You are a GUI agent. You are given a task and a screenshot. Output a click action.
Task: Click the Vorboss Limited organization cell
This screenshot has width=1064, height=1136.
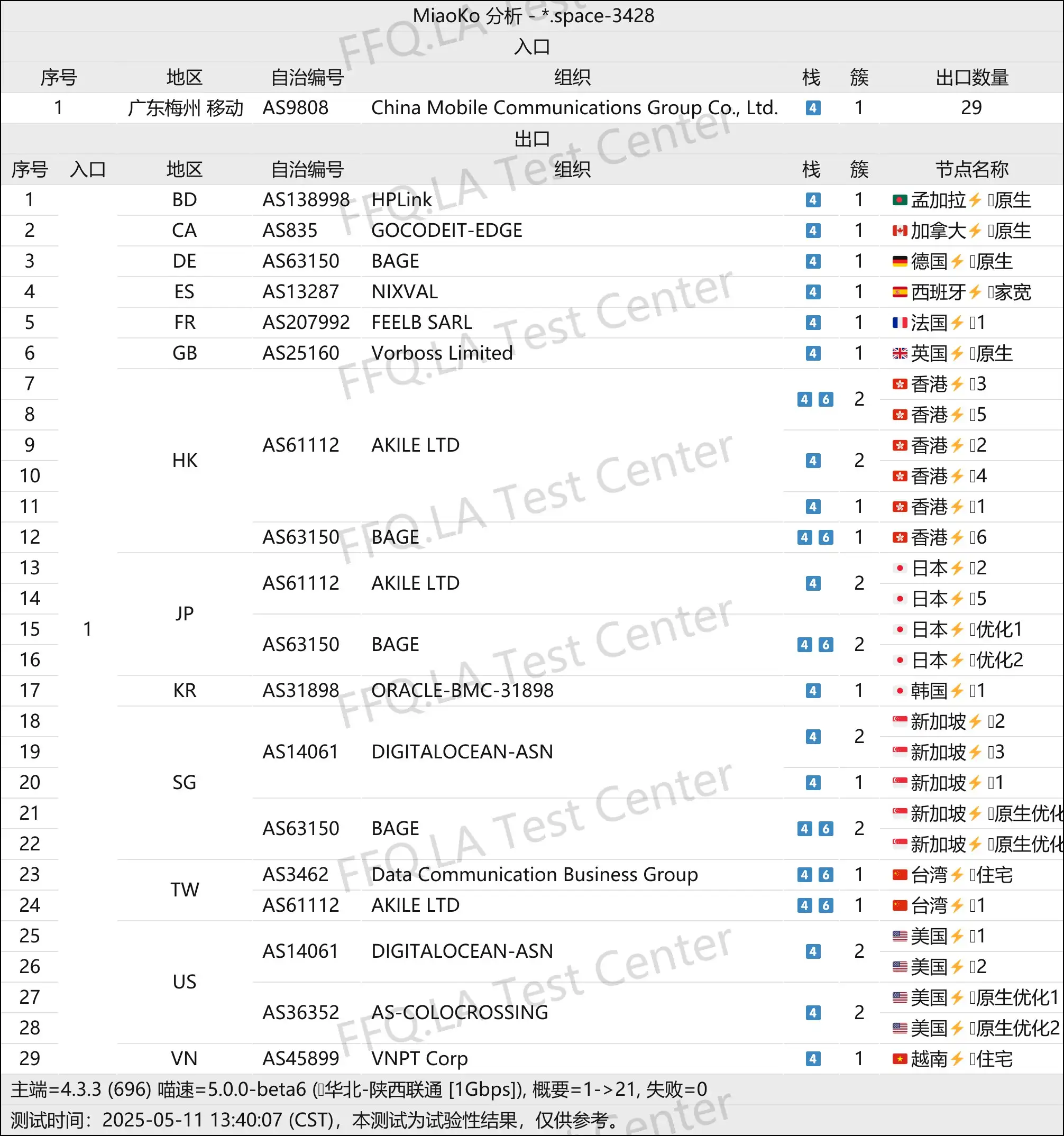pos(442,353)
